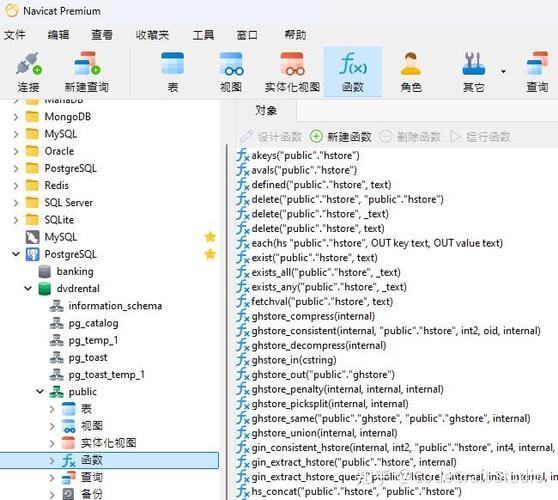Expand the PostgreSQL folder group

click(x=16, y=168)
